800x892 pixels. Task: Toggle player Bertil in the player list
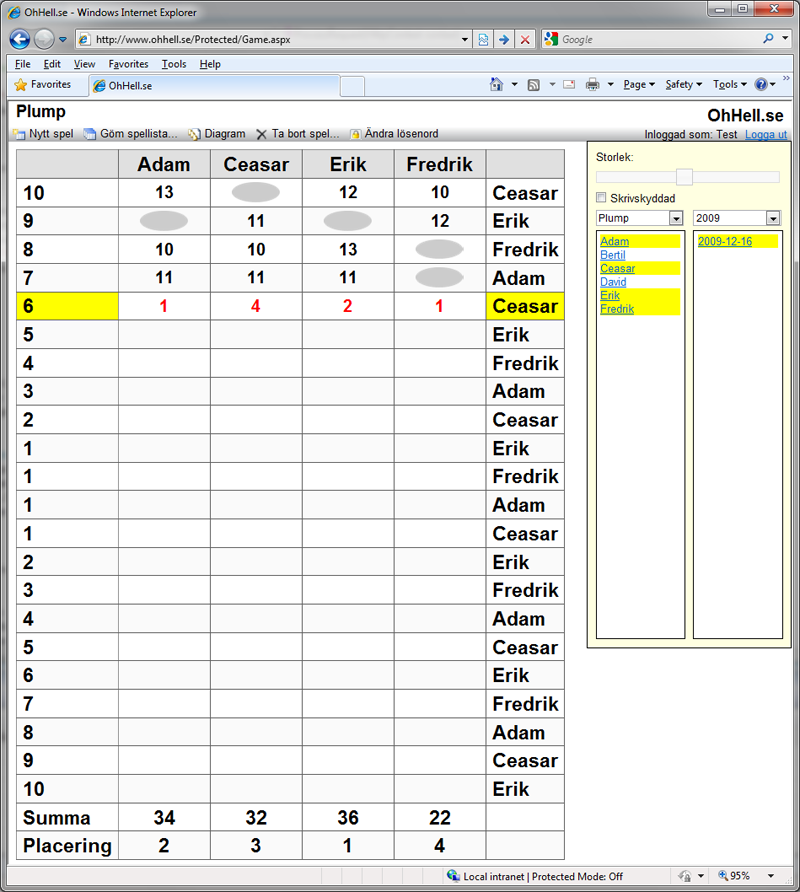[613, 255]
